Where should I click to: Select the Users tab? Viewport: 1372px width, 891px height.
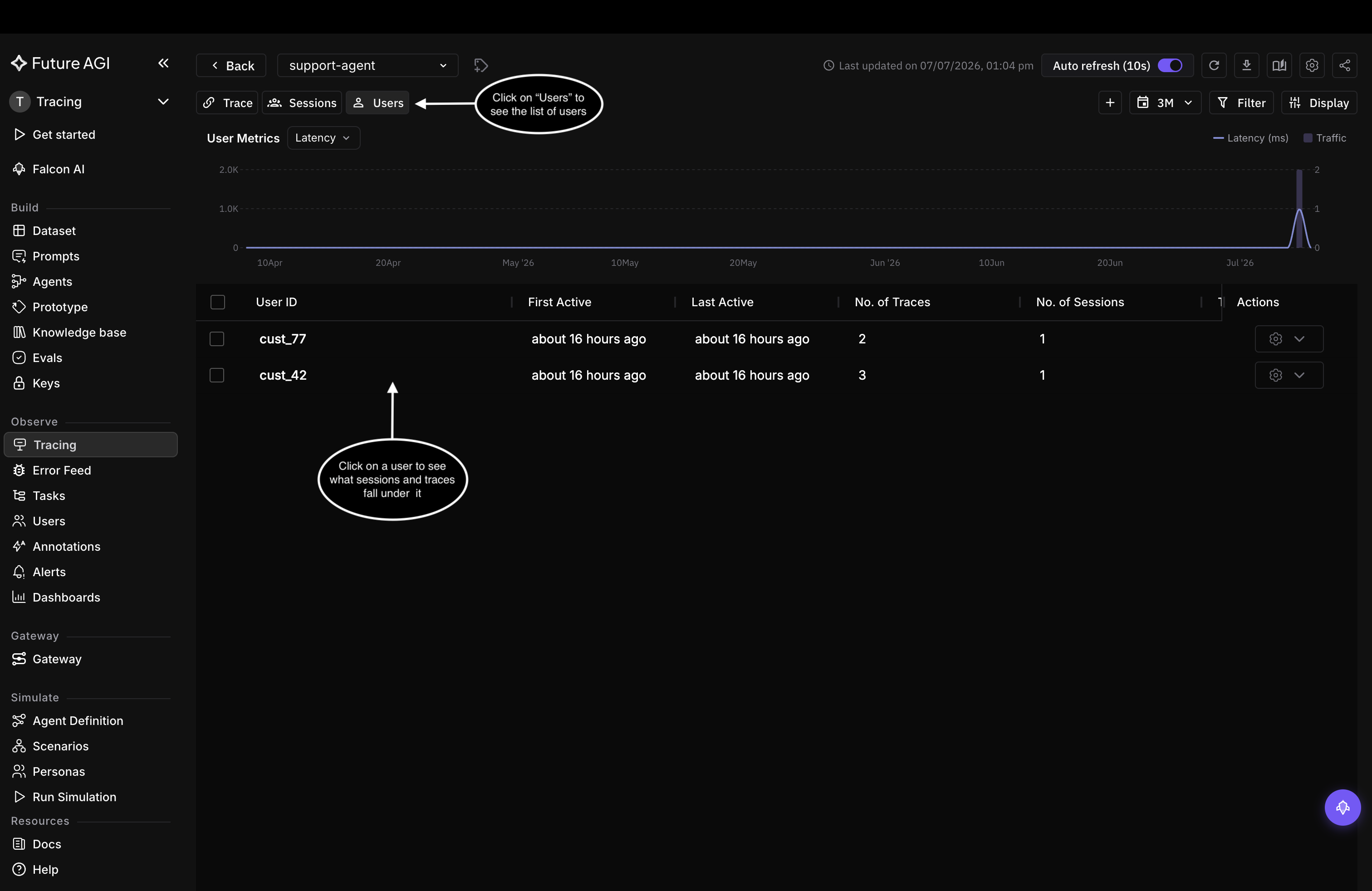tap(377, 103)
